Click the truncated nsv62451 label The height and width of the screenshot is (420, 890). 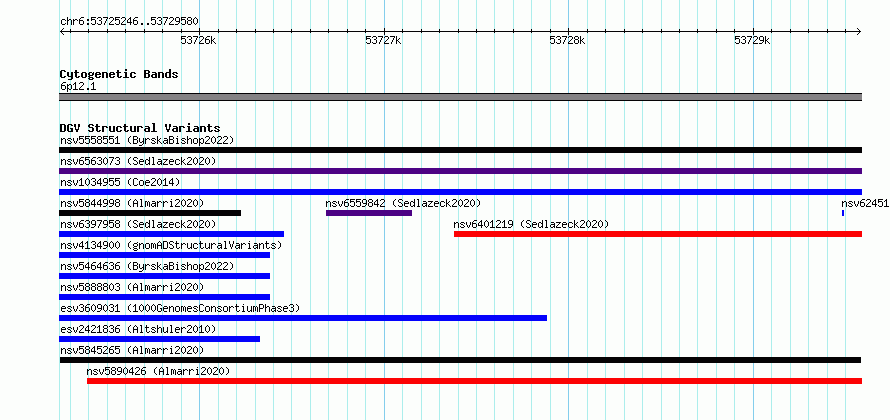click(865, 203)
